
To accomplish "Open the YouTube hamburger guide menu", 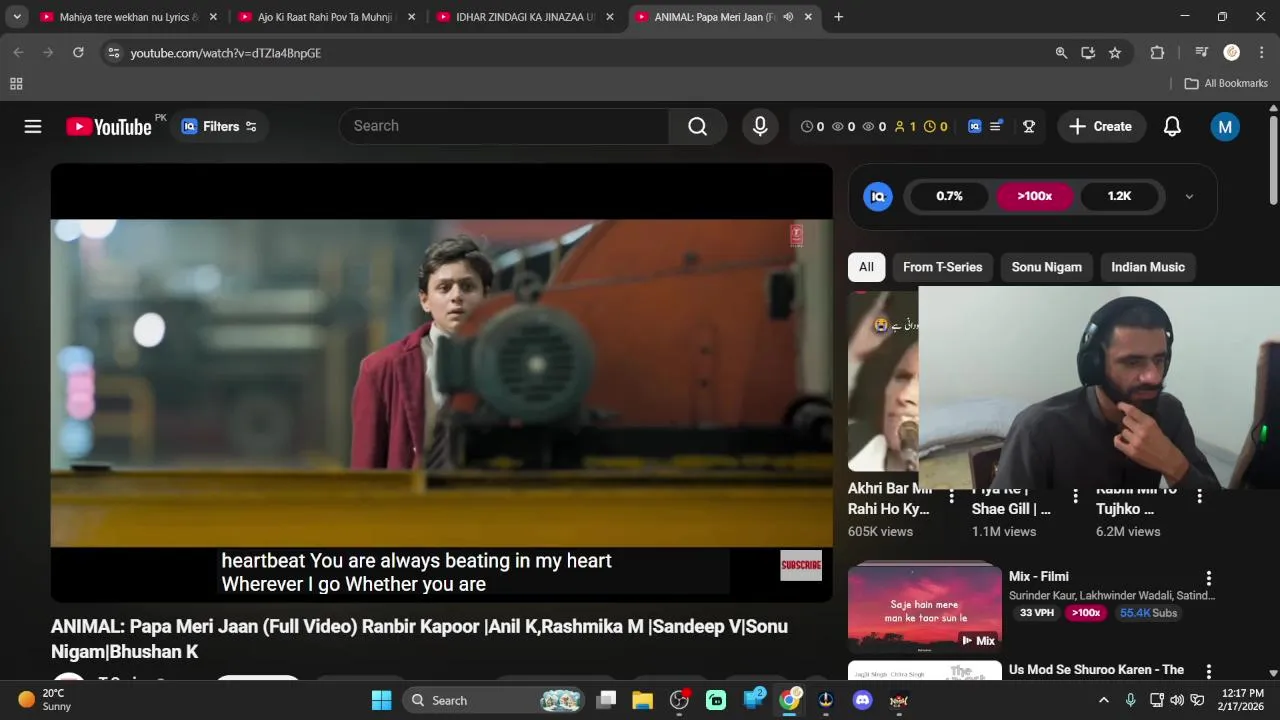I will 33,126.
